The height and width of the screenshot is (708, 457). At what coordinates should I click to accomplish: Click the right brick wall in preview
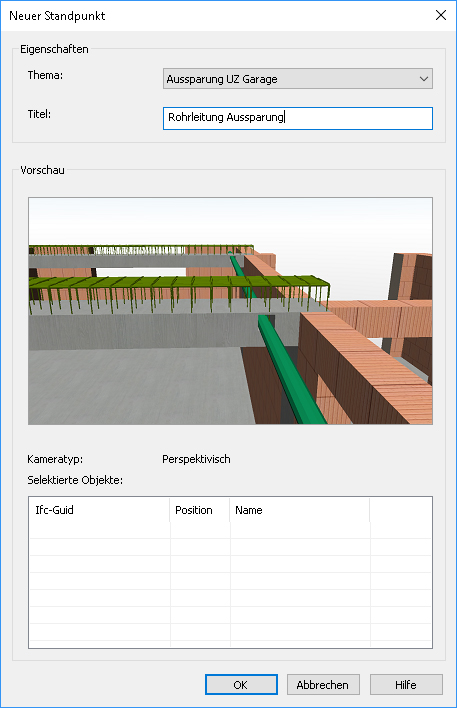(366, 370)
